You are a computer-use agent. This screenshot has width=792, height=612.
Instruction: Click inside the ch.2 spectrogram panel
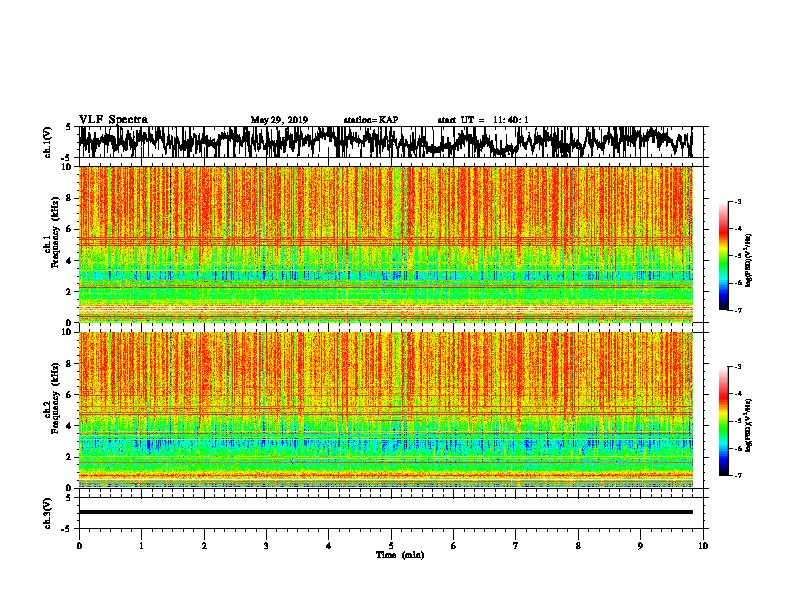point(385,410)
